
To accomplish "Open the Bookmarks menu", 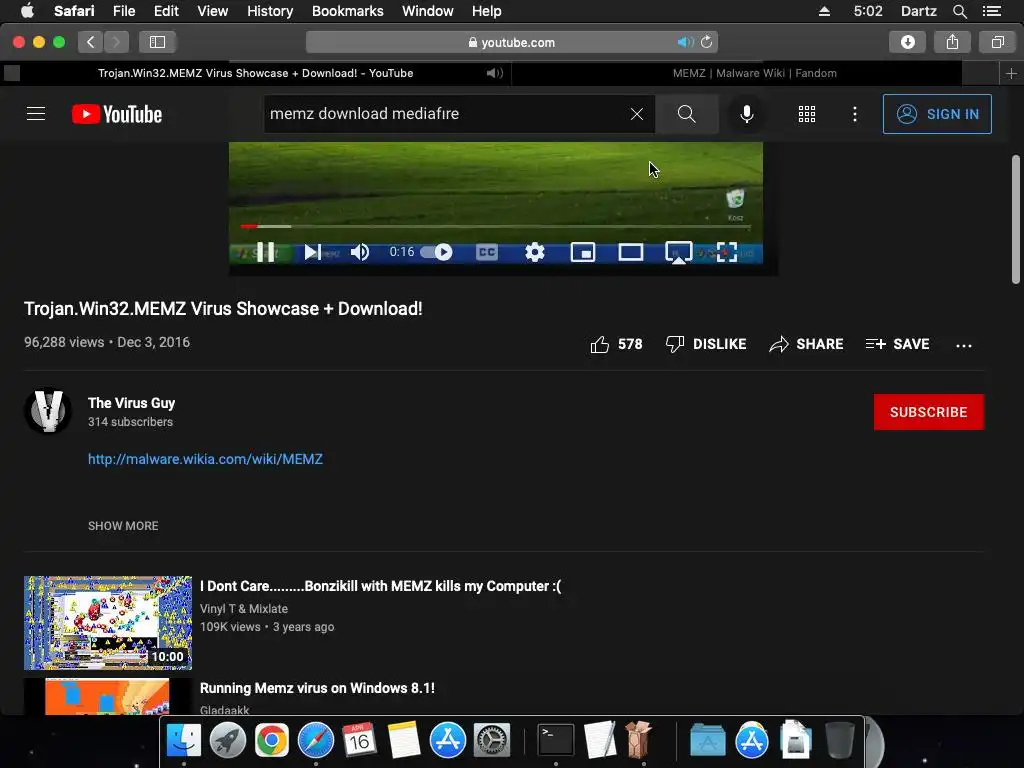I will (347, 11).
